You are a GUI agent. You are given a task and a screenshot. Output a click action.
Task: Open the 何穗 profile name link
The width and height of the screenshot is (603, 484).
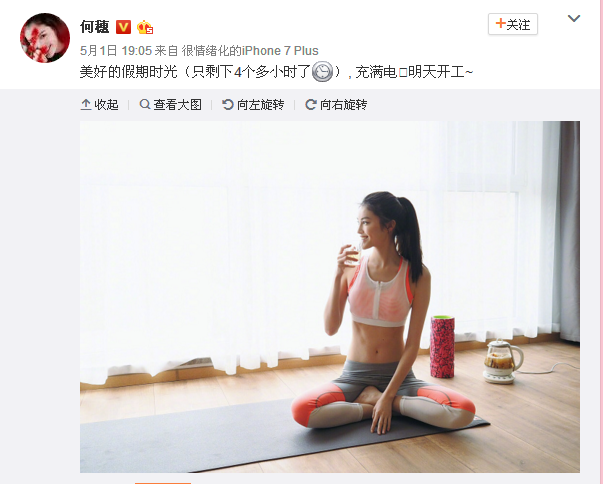(x=95, y=27)
